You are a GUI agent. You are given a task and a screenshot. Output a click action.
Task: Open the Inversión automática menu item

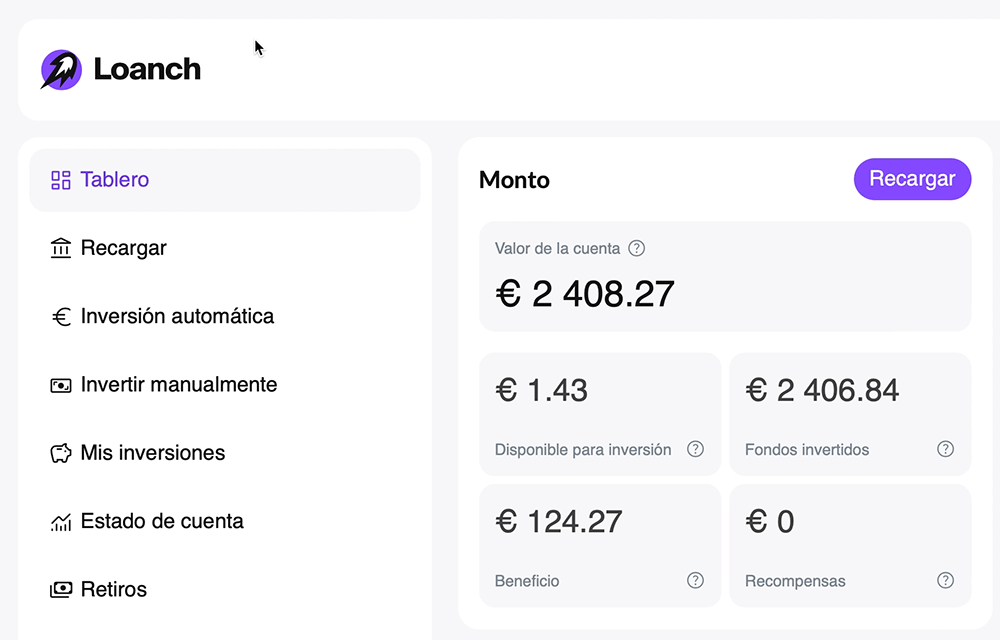click(x=177, y=316)
